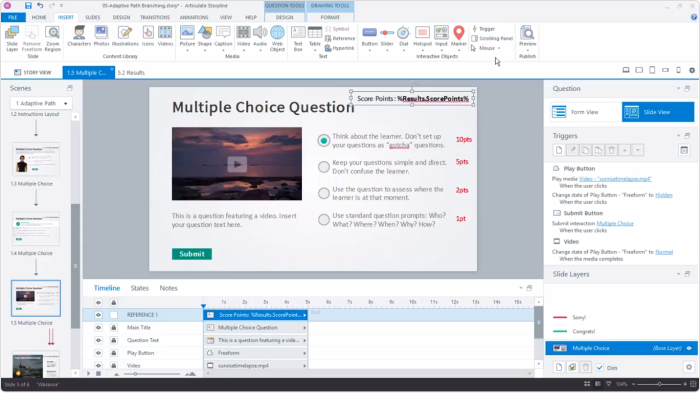Click the Submit button on slide
The image size is (700, 393).
click(192, 254)
